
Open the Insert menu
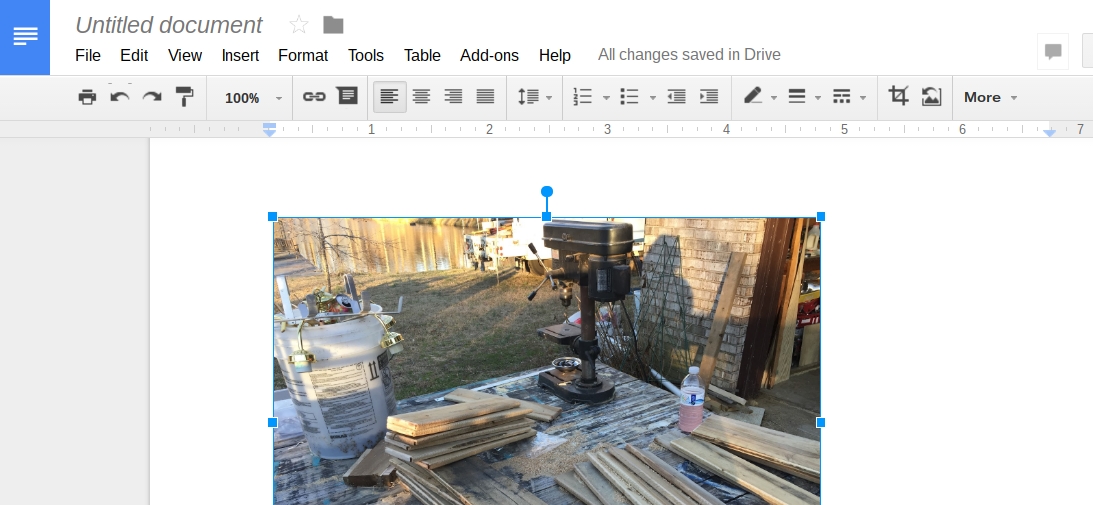coord(240,55)
